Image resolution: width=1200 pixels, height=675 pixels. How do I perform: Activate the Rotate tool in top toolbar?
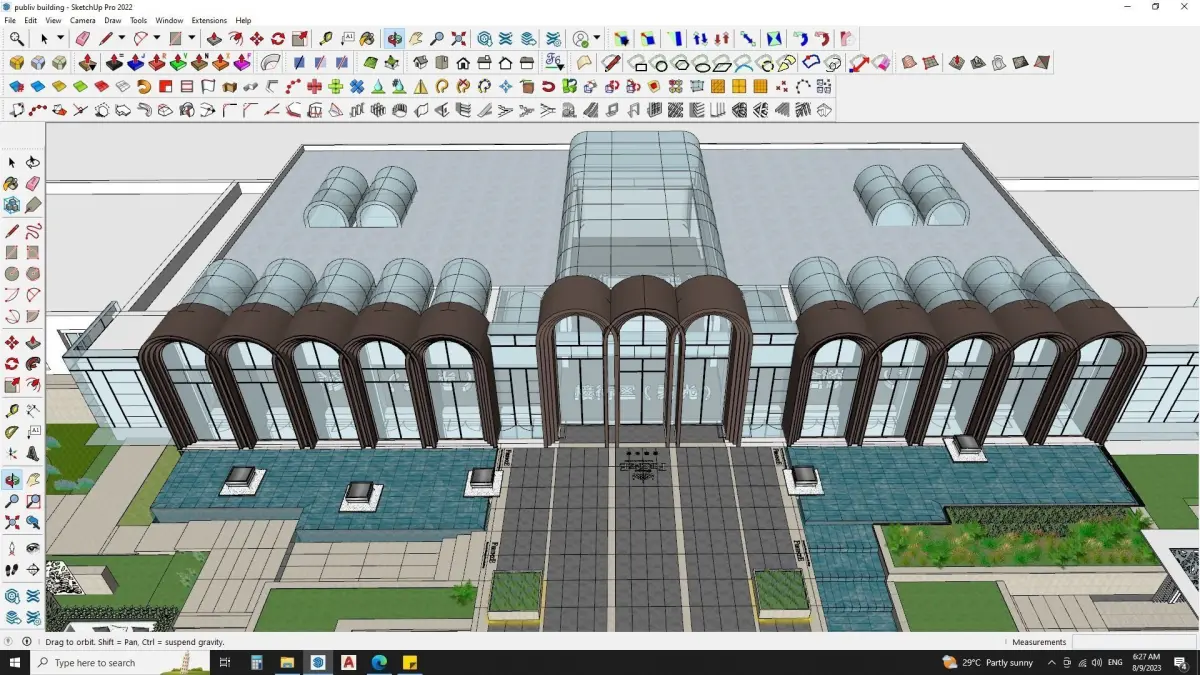pos(278,39)
